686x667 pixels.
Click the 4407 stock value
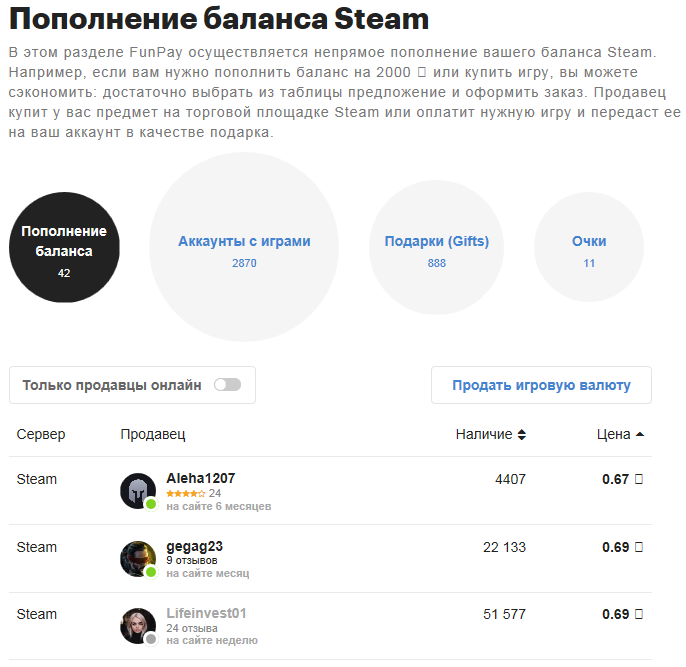click(x=511, y=479)
